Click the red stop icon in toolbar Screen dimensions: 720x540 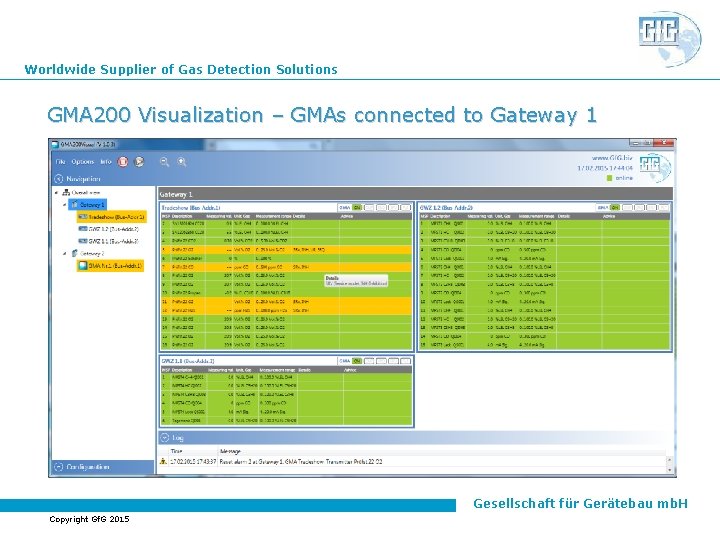pyautogui.click(x=123, y=162)
